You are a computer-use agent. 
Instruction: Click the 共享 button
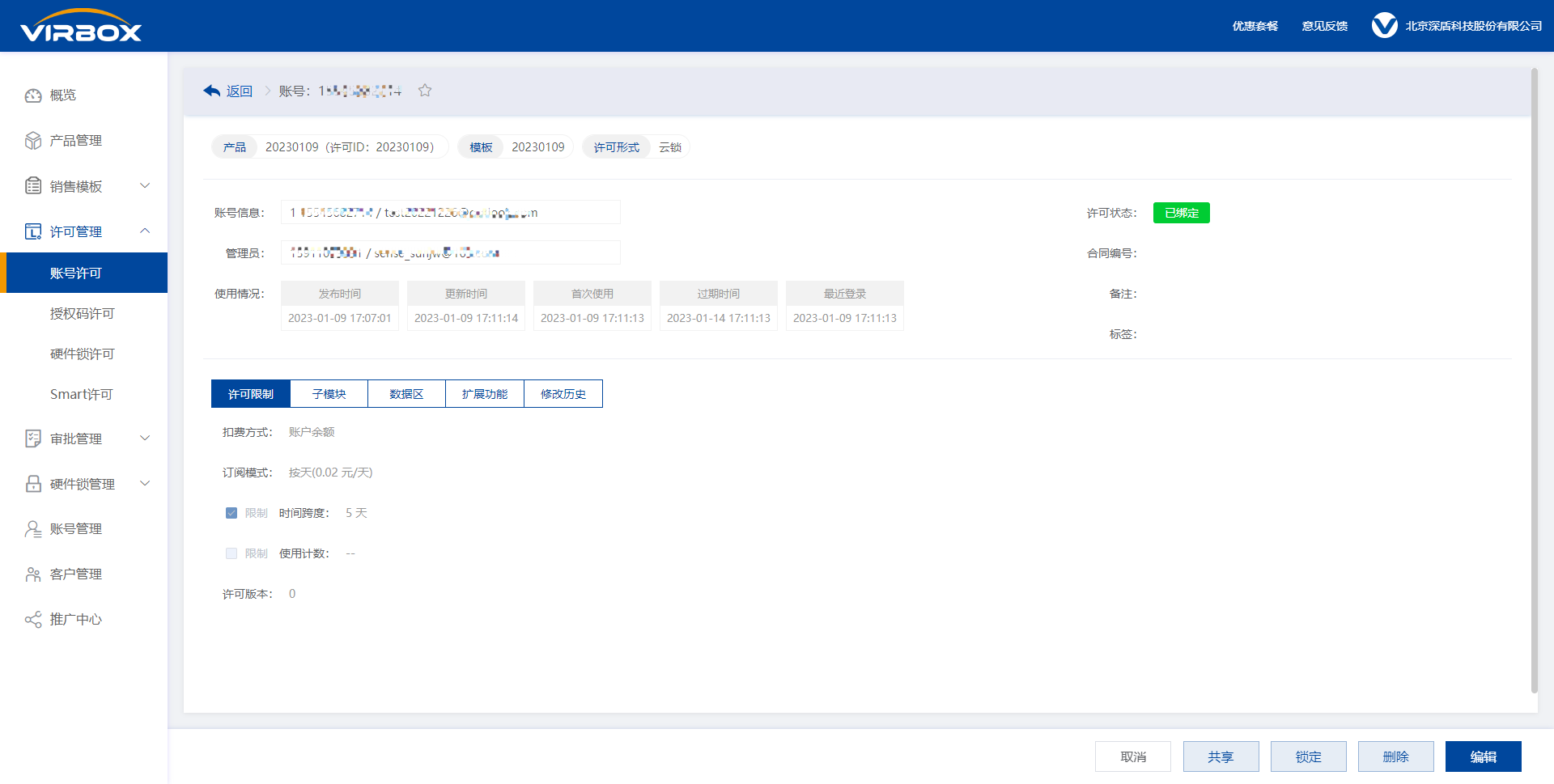tap(1221, 757)
